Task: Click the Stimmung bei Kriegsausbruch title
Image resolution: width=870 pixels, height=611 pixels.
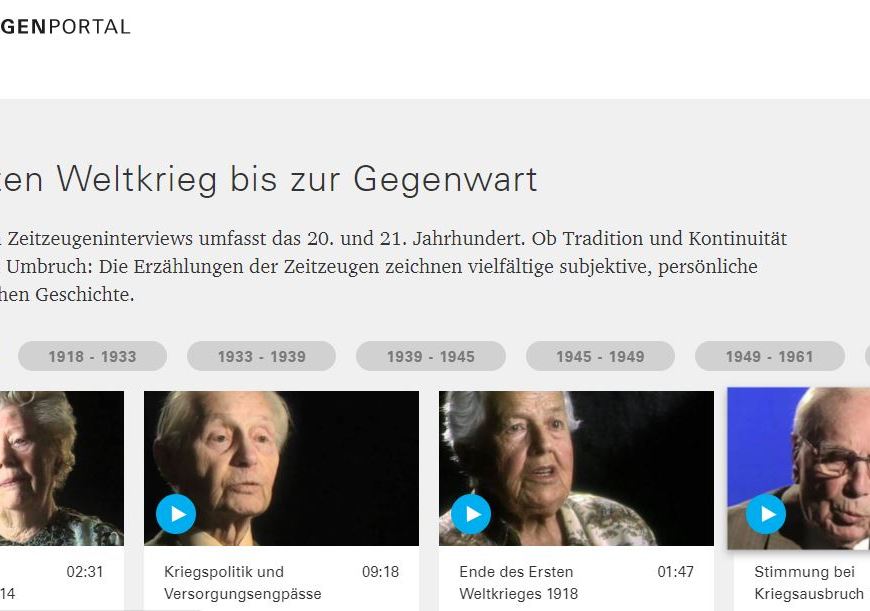Action: tap(808, 583)
